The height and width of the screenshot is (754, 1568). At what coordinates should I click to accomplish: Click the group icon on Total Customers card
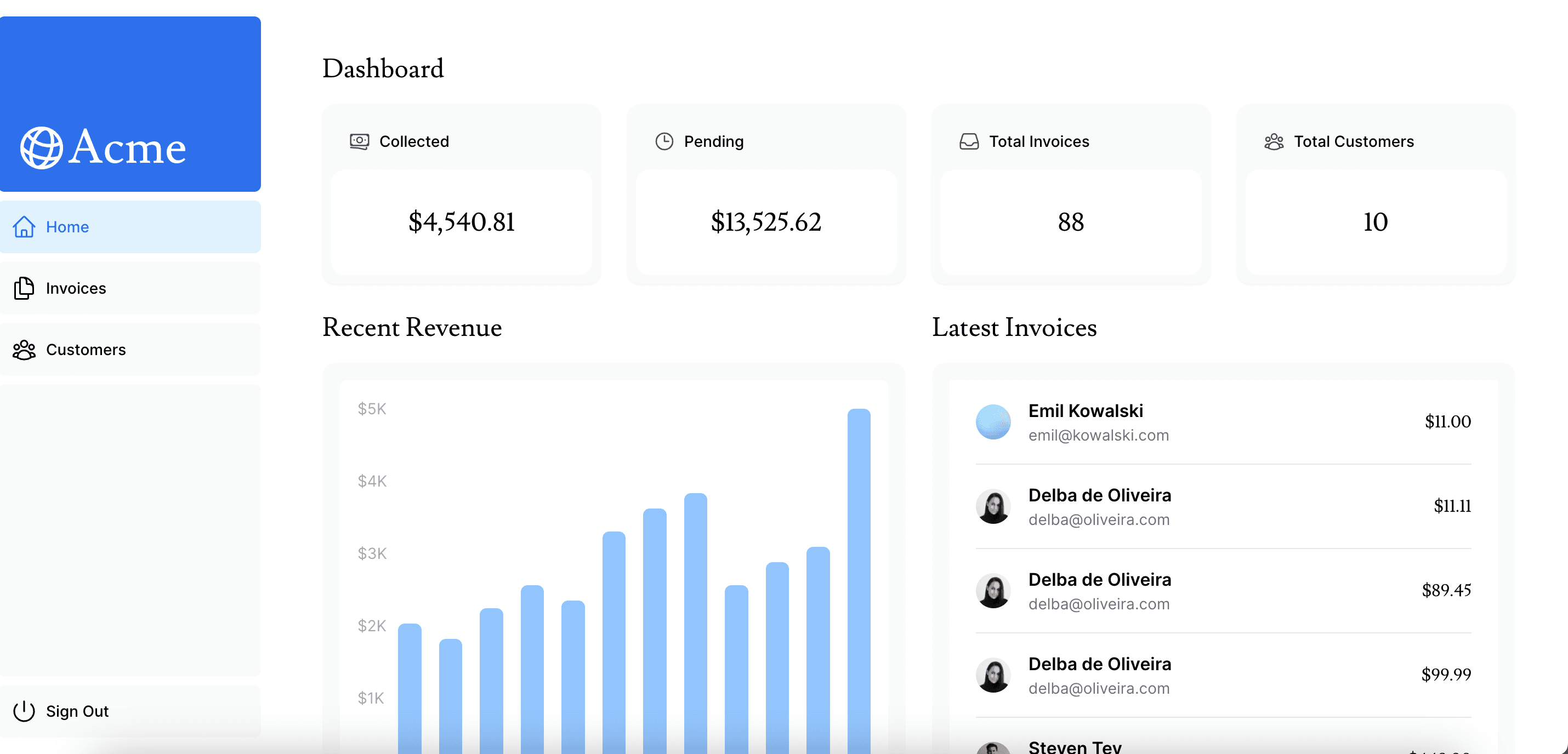click(1274, 141)
